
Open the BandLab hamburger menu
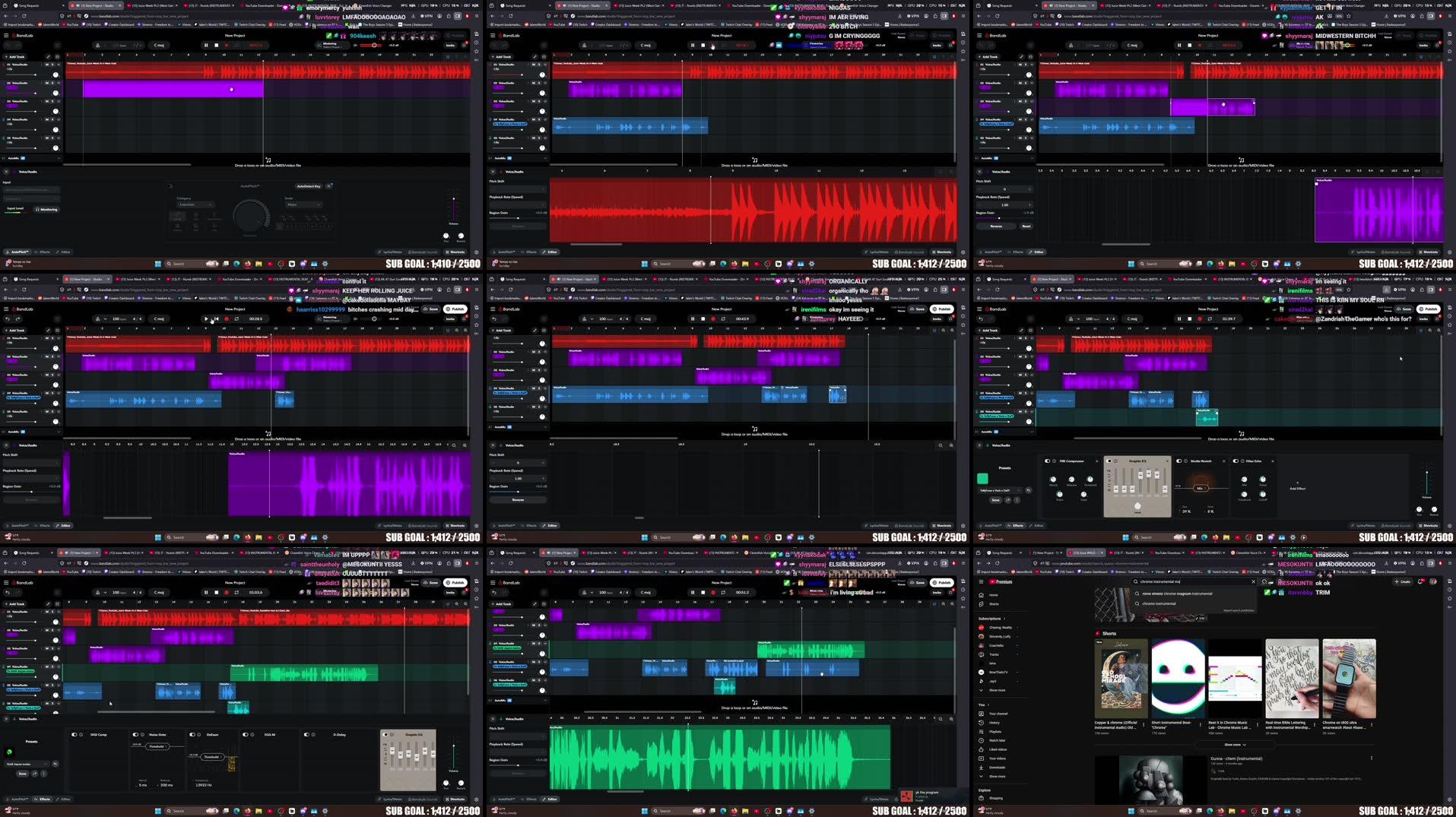pos(6,35)
